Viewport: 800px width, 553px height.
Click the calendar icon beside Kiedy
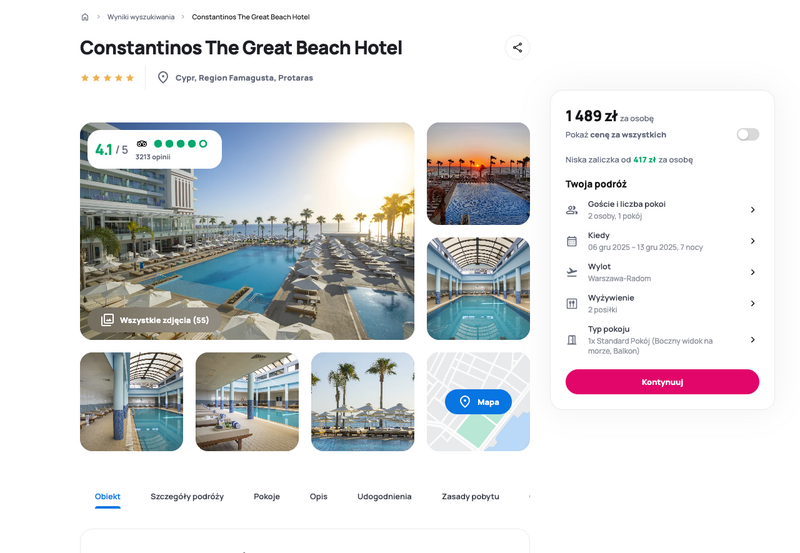(571, 241)
